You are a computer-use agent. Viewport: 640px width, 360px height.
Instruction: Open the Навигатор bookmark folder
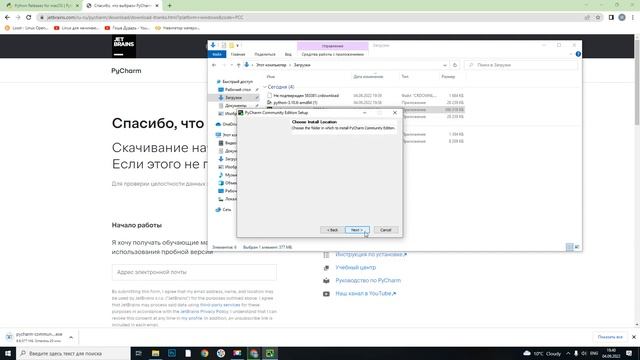[178, 28]
